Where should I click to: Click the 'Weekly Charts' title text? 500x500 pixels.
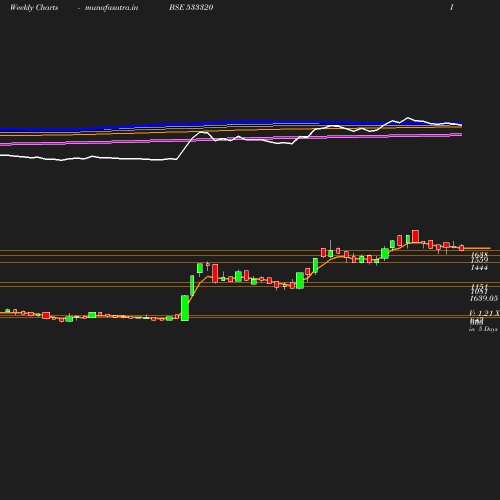click(34, 8)
